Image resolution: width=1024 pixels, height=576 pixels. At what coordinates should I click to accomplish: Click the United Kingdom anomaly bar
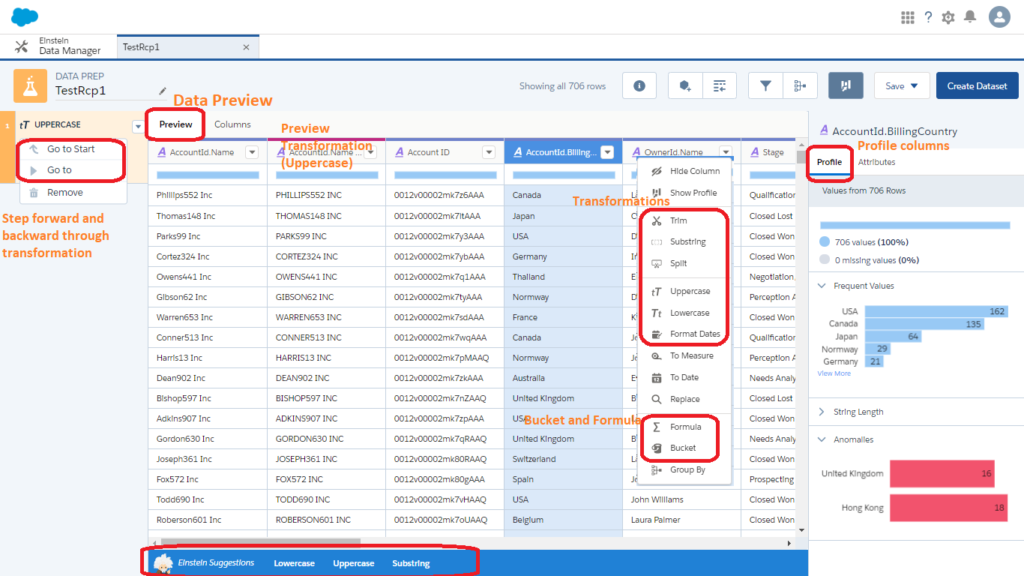point(942,473)
